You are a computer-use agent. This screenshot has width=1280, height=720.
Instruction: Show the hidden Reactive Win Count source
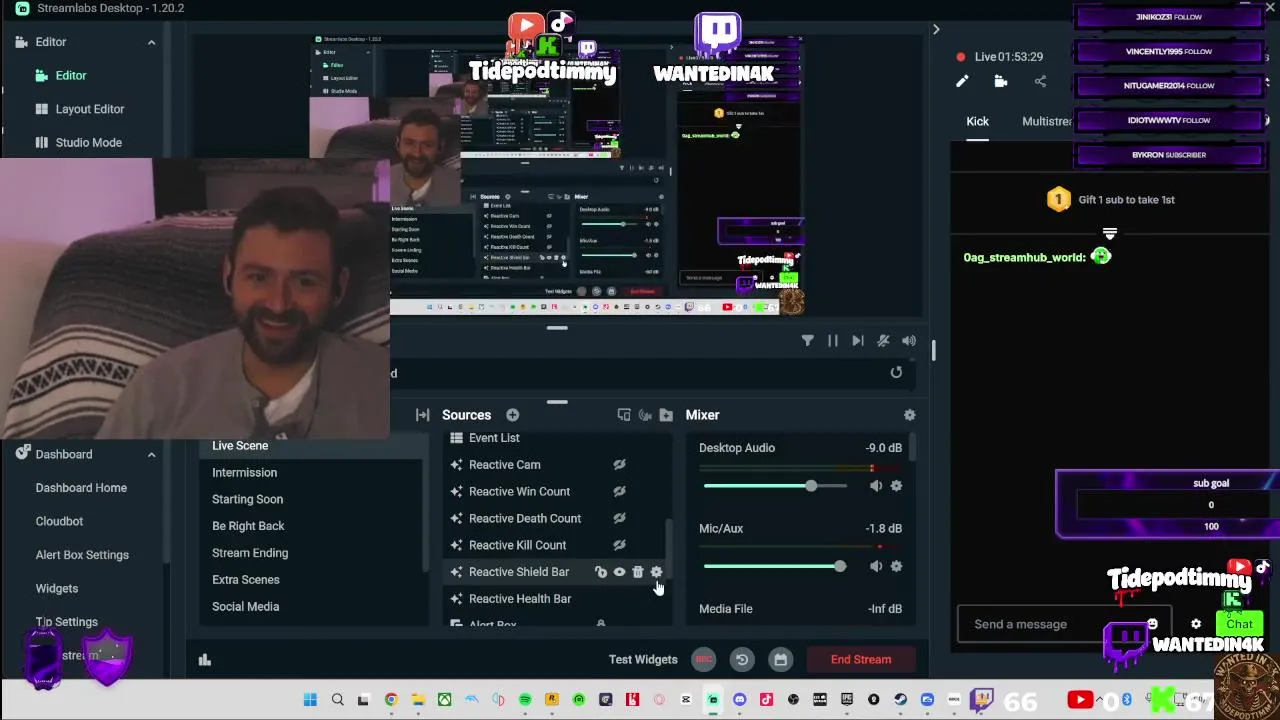pyautogui.click(x=619, y=492)
